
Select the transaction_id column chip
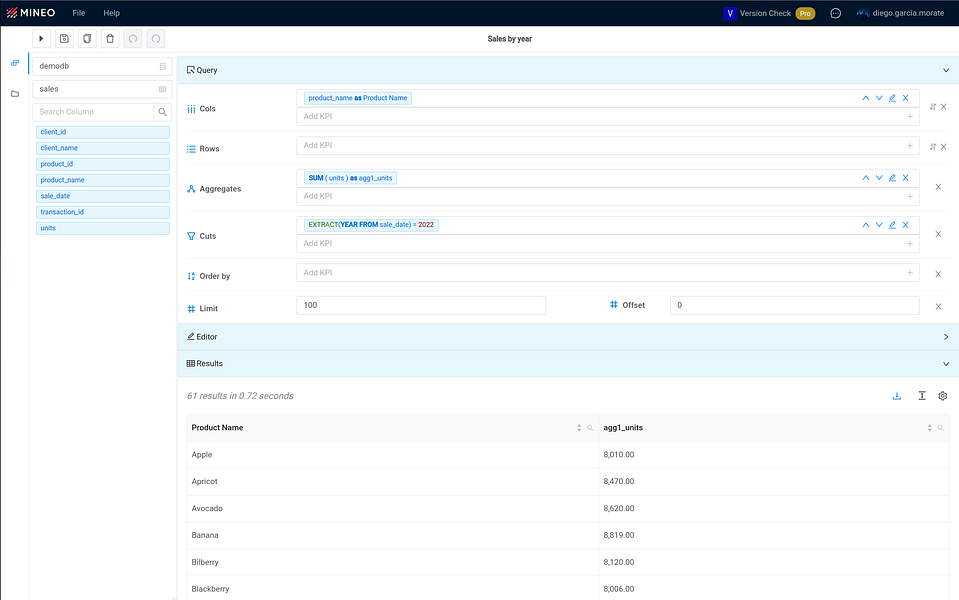[x=103, y=212]
